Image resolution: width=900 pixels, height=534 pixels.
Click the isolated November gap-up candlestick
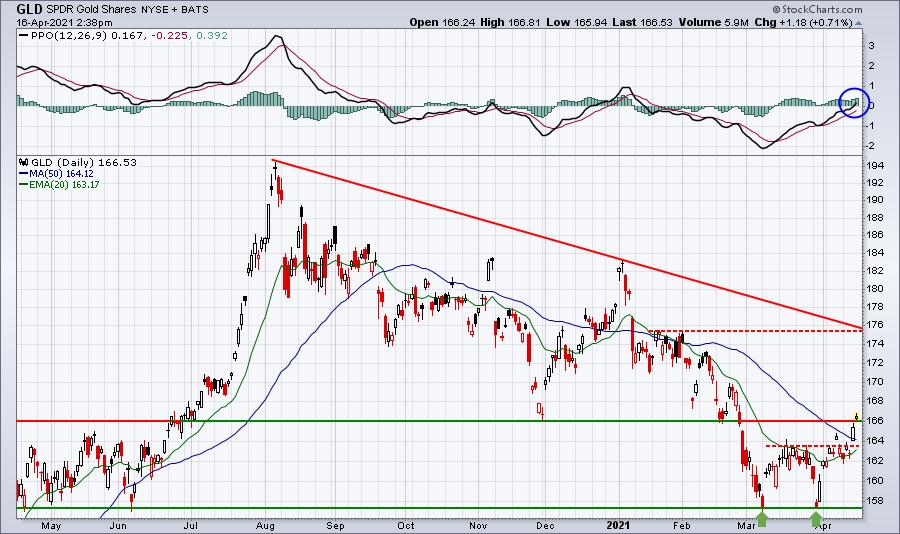[x=490, y=268]
